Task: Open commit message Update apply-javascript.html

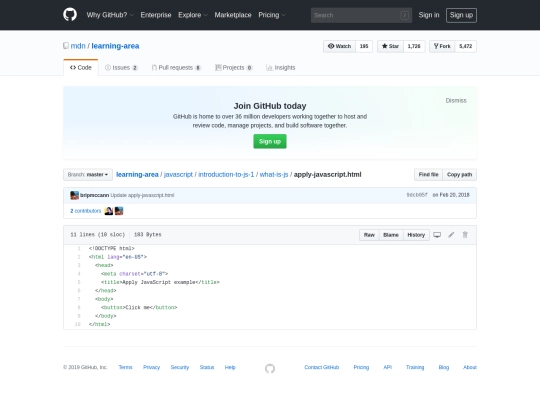Action: [x=142, y=195]
